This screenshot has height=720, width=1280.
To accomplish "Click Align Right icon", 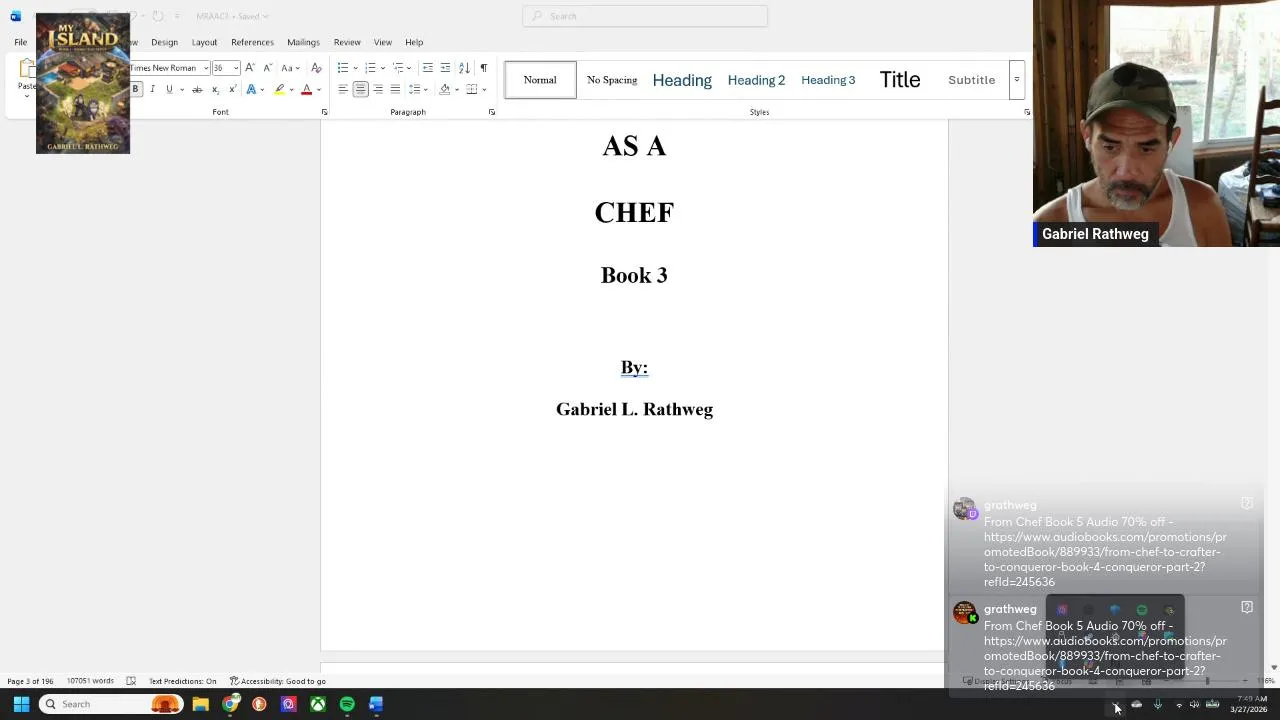I will pyautogui.click(x=378, y=89).
